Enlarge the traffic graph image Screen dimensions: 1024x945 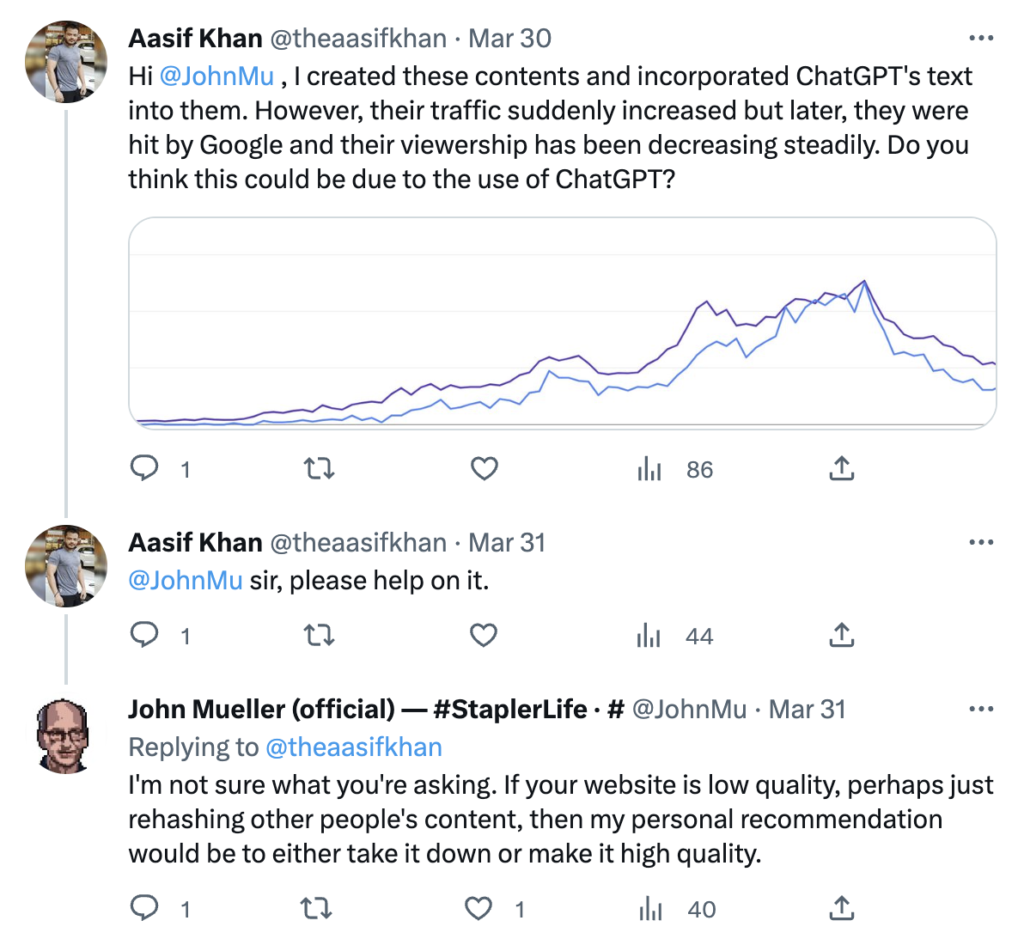click(x=562, y=323)
